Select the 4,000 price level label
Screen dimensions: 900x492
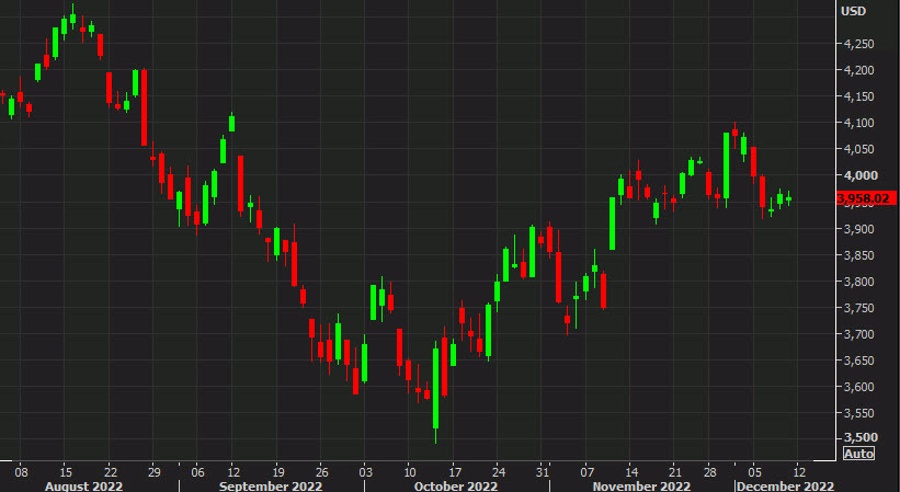coord(859,176)
